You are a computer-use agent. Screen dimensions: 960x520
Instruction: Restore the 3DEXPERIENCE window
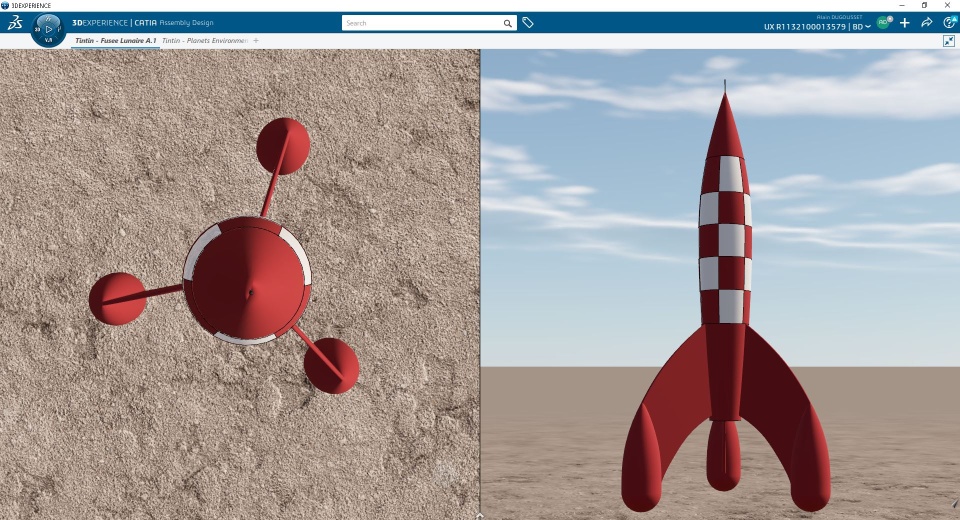point(924,5)
